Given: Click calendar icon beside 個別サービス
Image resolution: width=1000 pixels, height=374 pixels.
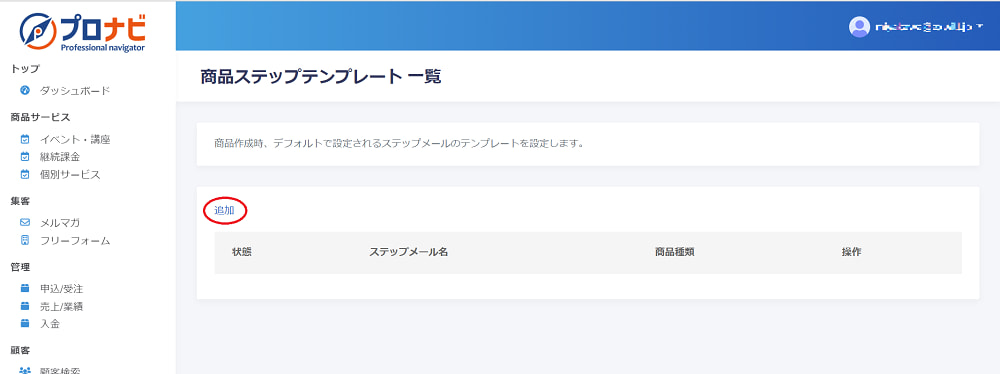Looking at the screenshot, I should (x=25, y=174).
